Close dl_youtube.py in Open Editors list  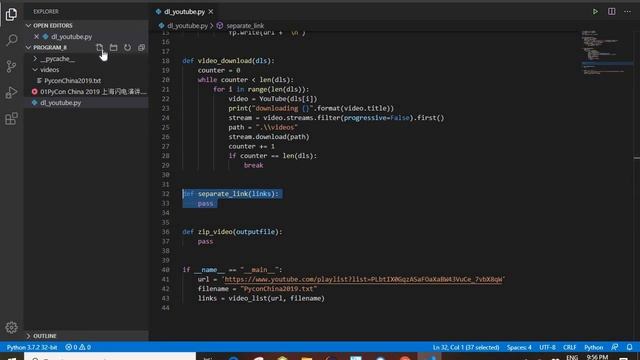(x=36, y=36)
